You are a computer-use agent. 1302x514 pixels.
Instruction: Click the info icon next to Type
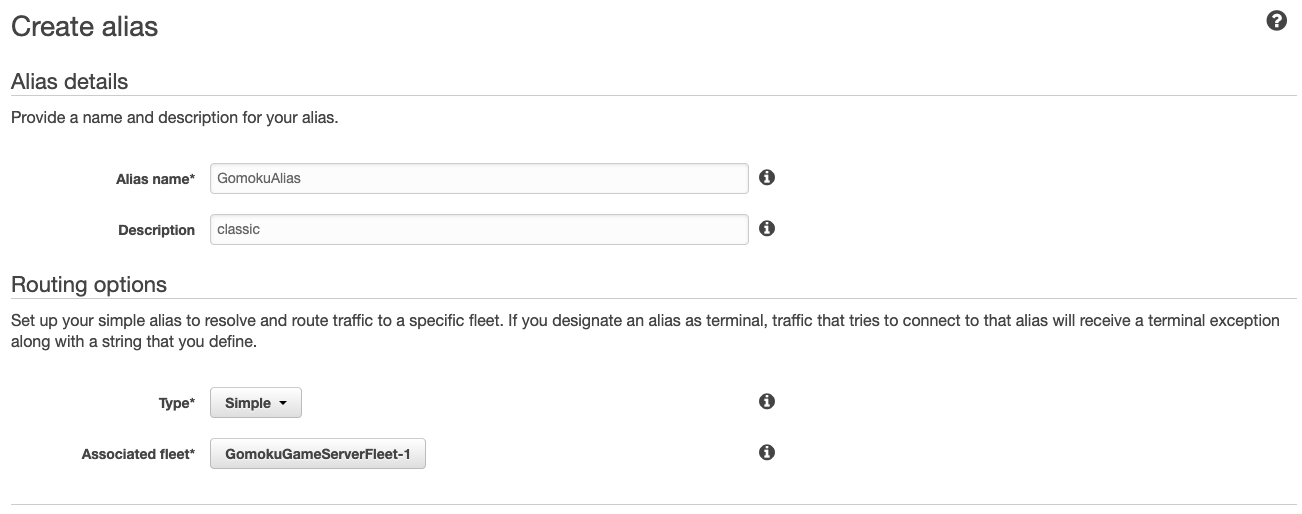click(x=767, y=401)
